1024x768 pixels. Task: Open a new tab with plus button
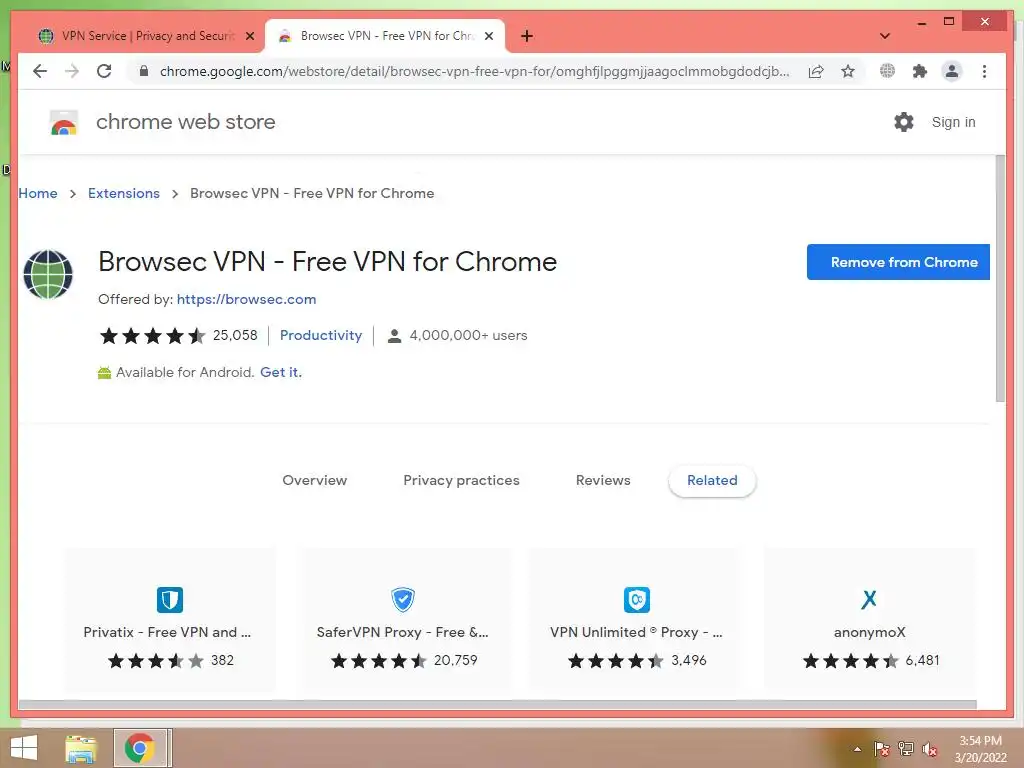(x=527, y=36)
